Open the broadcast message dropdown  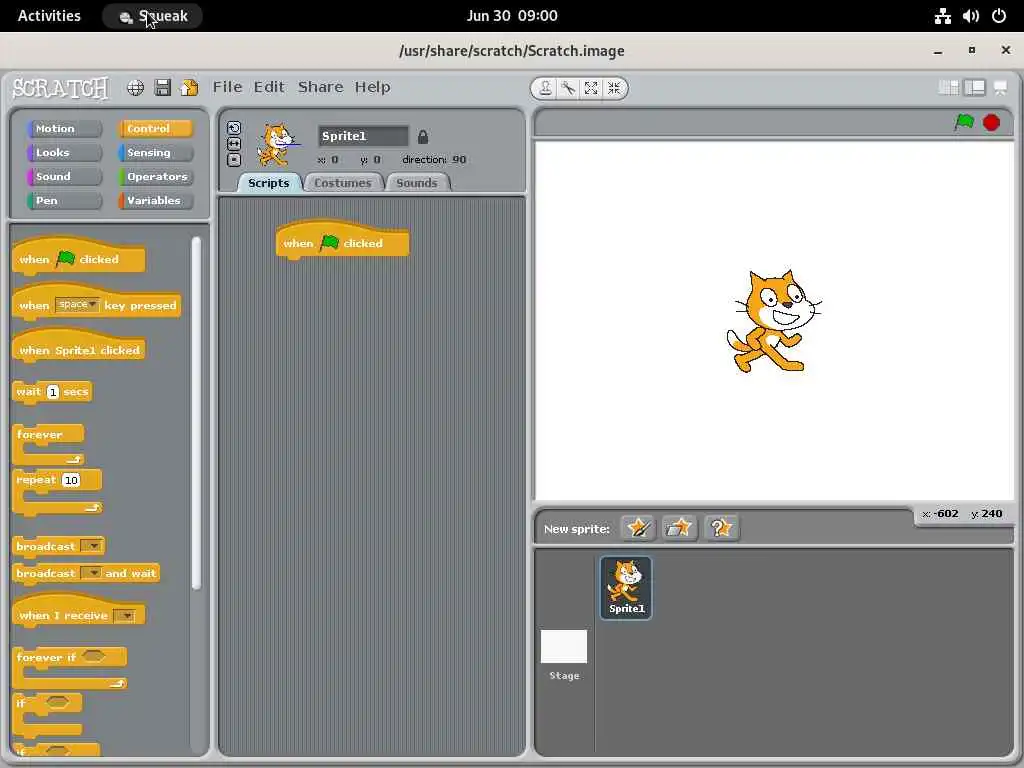(93, 546)
